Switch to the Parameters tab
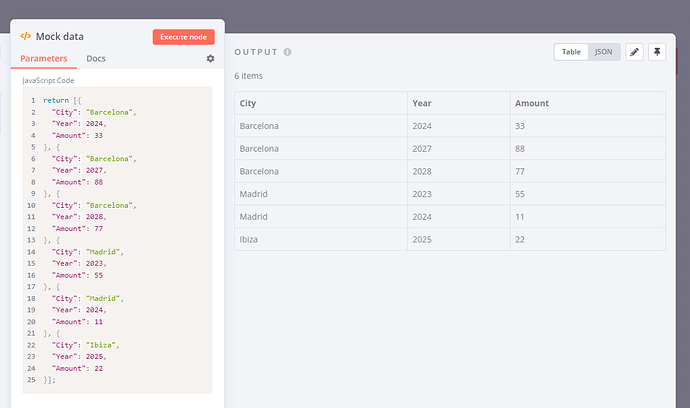 click(44, 59)
